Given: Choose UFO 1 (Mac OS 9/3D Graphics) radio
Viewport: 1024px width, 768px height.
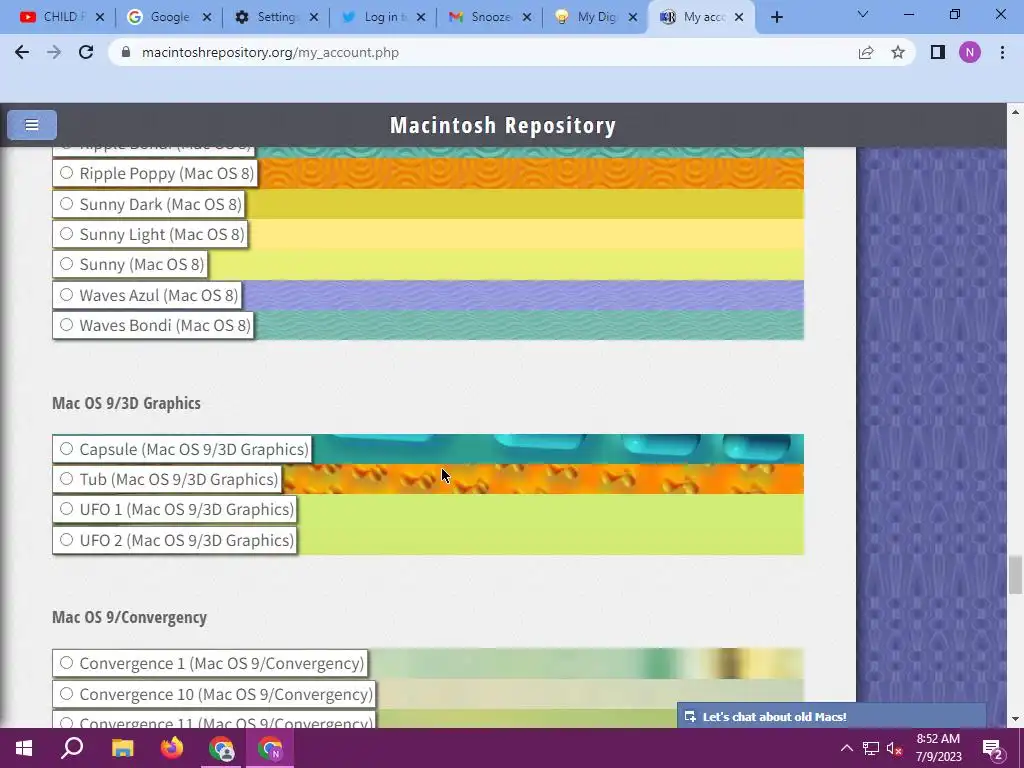Looking at the screenshot, I should tap(66, 509).
